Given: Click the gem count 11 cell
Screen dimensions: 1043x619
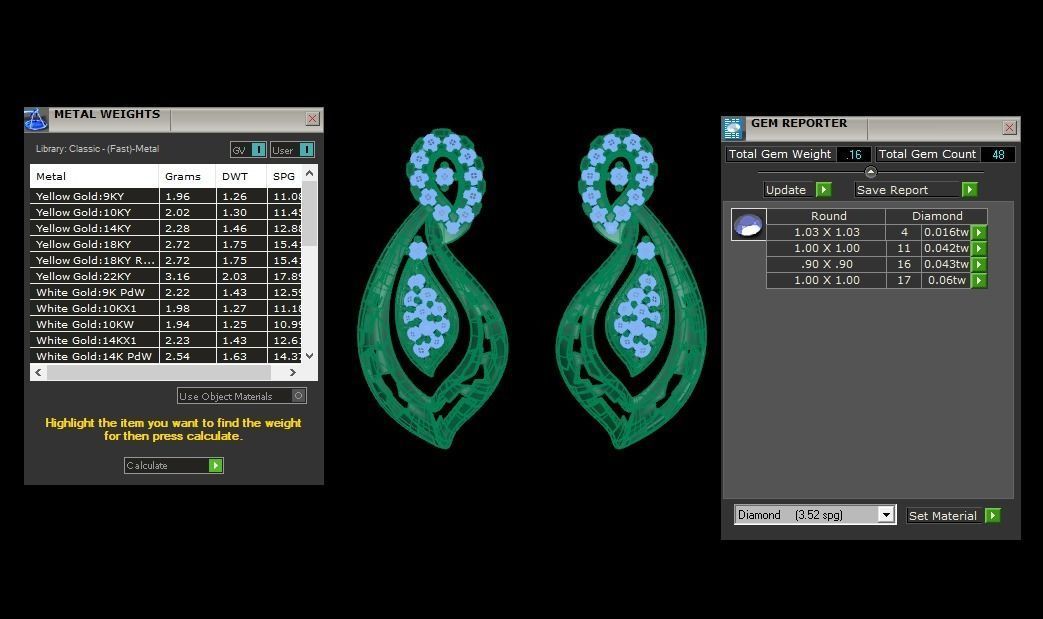Looking at the screenshot, I should tap(903, 248).
